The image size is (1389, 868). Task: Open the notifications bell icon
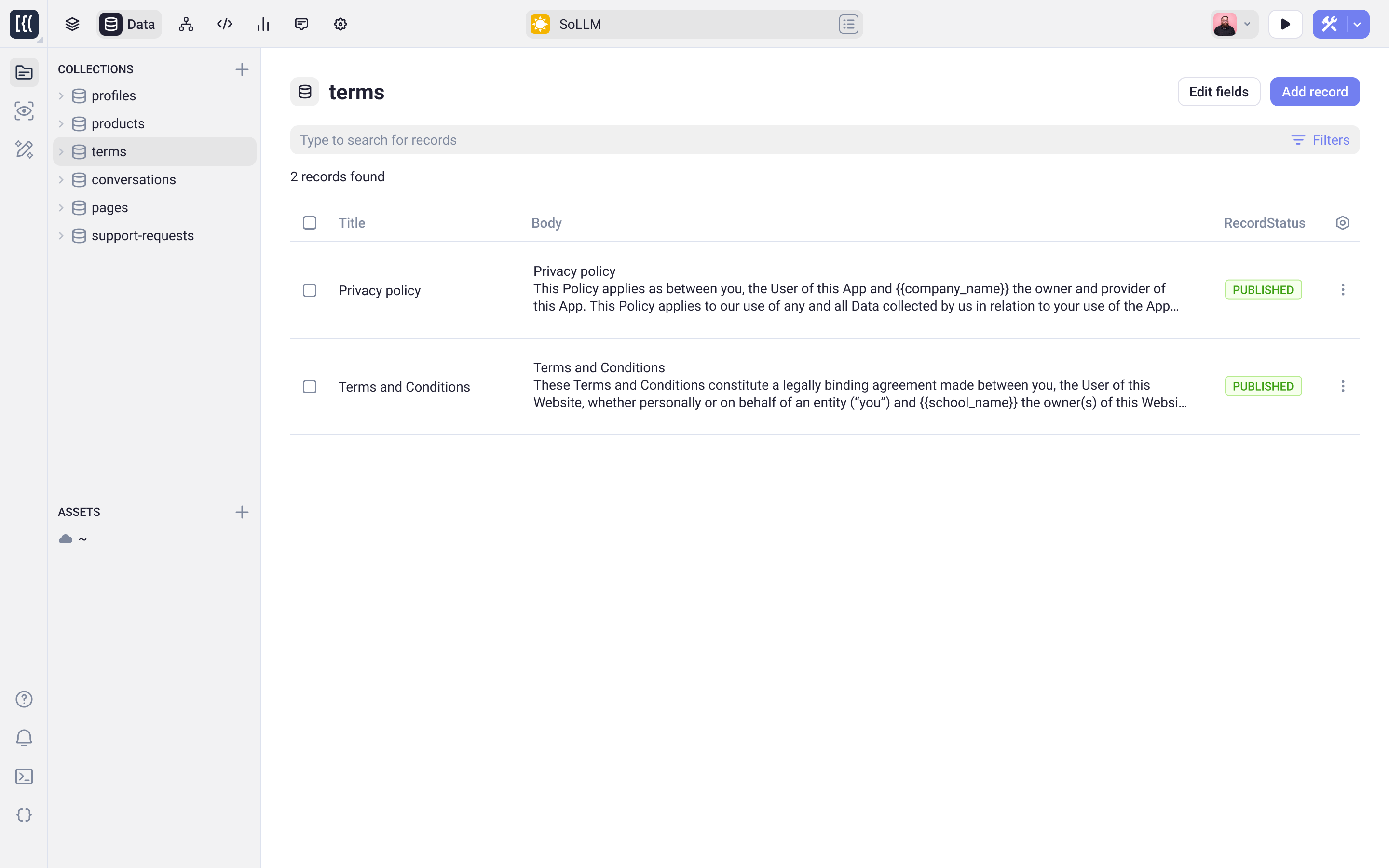pyautogui.click(x=24, y=738)
